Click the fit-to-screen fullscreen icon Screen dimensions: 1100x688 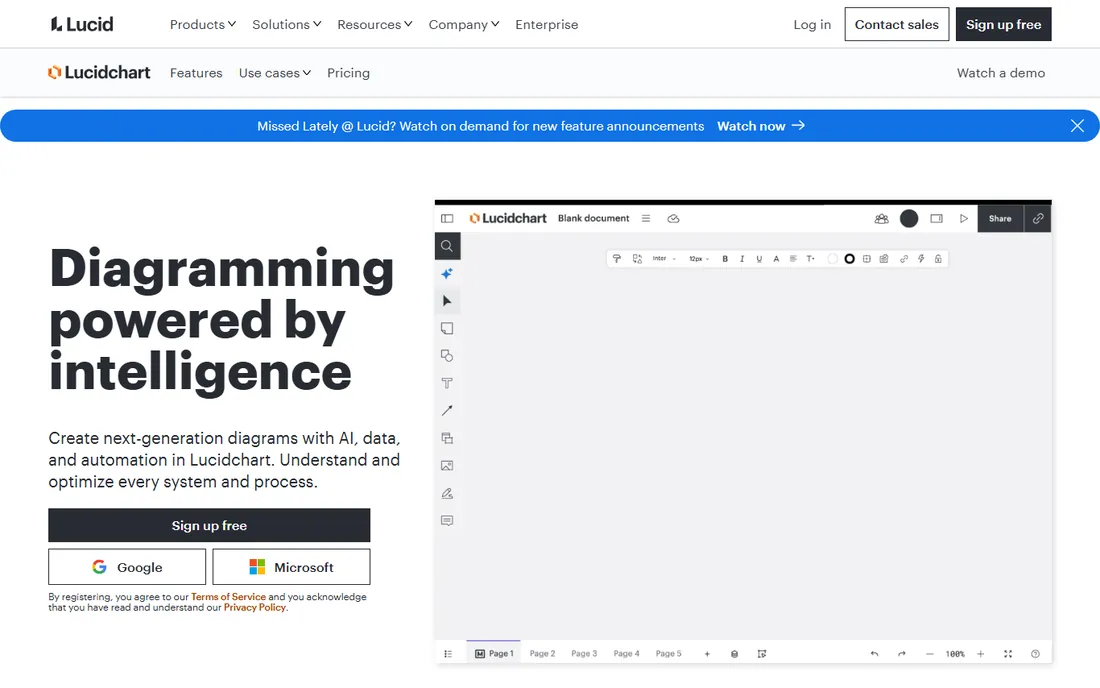1008,654
